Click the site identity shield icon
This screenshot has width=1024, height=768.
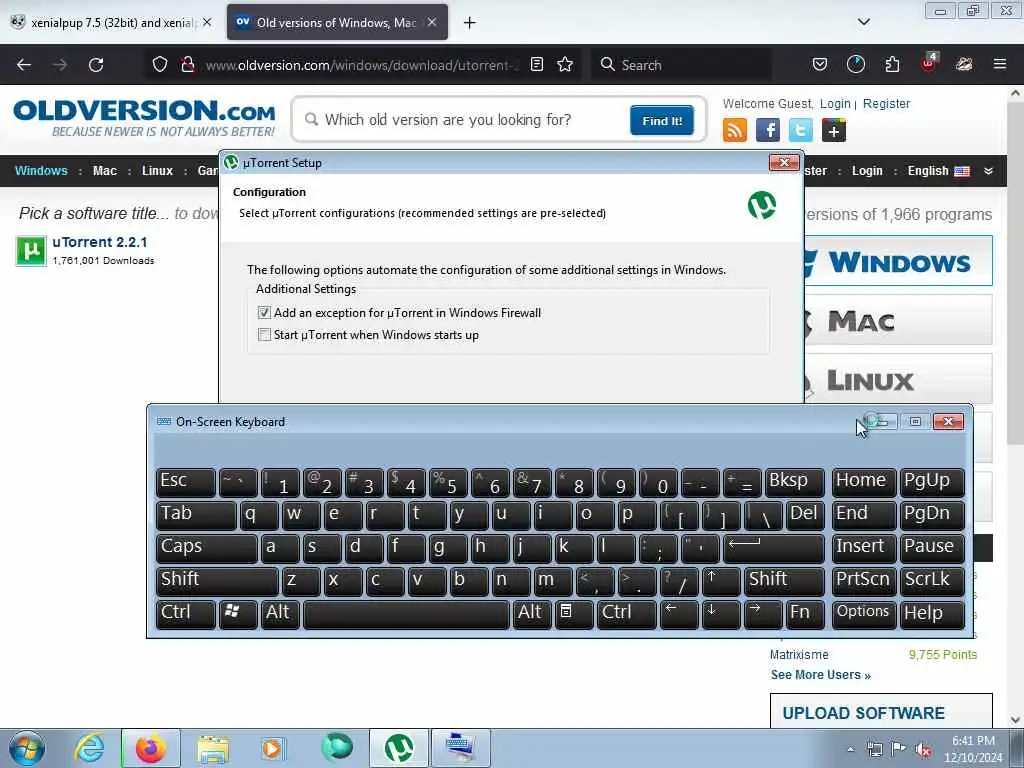[160, 65]
